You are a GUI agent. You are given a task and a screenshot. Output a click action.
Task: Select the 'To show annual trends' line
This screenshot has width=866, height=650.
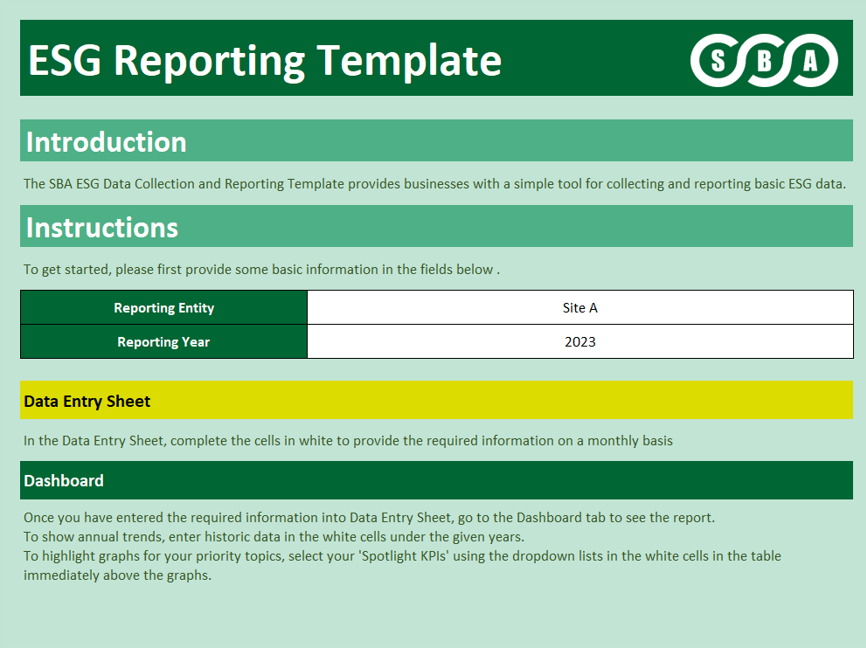pos(273,536)
